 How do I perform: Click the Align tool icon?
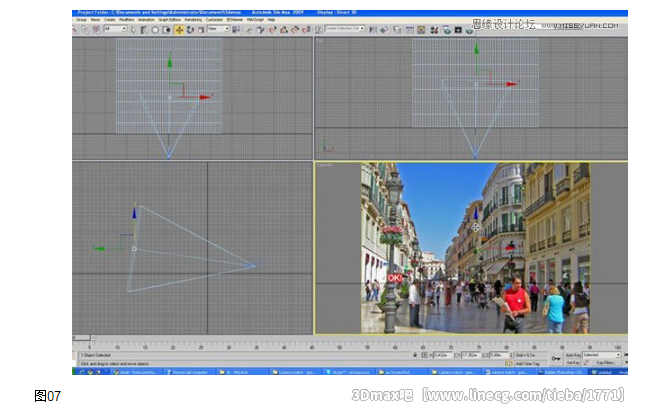384,30
